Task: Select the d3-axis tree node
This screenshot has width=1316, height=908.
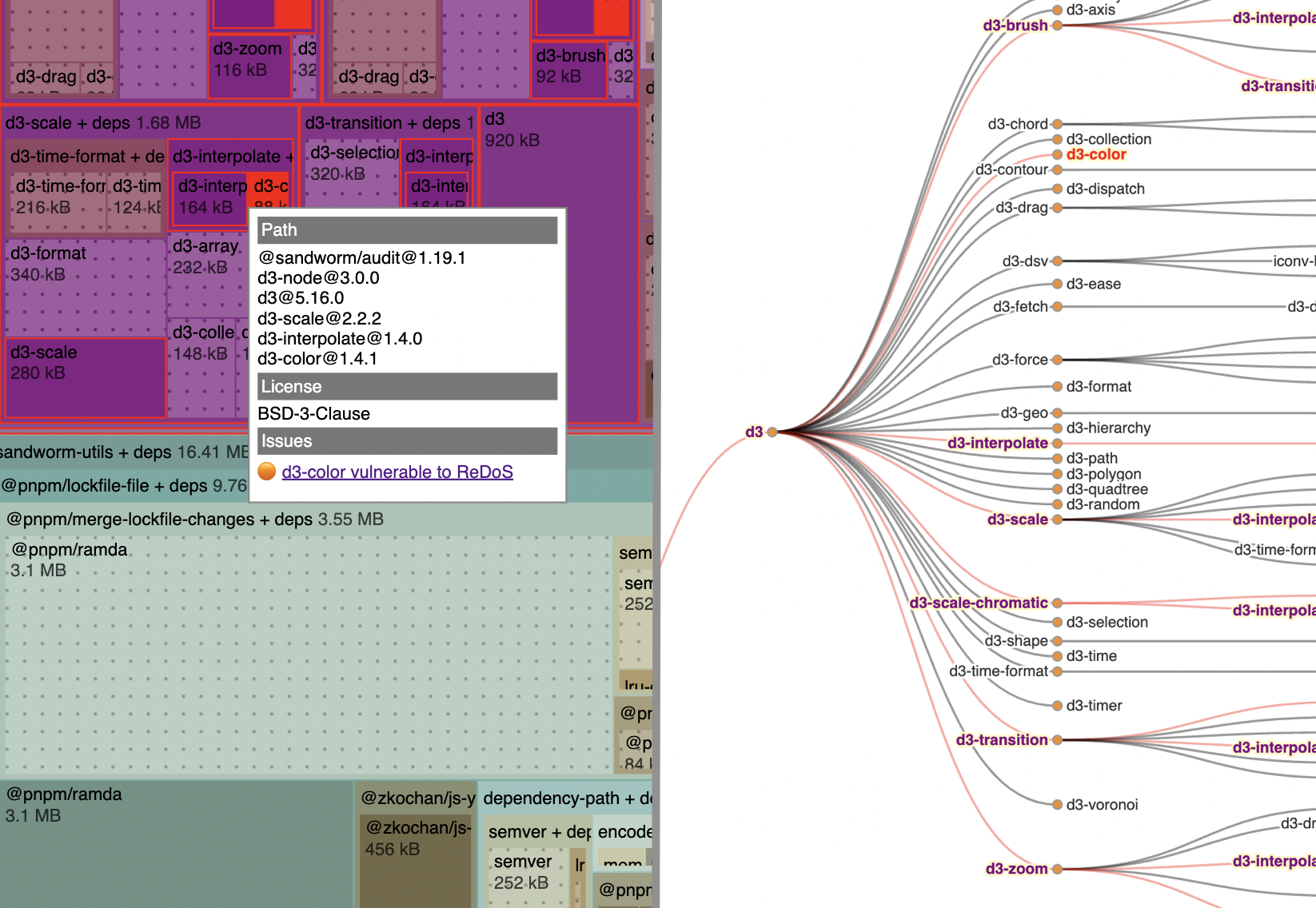Action: coord(1057,10)
